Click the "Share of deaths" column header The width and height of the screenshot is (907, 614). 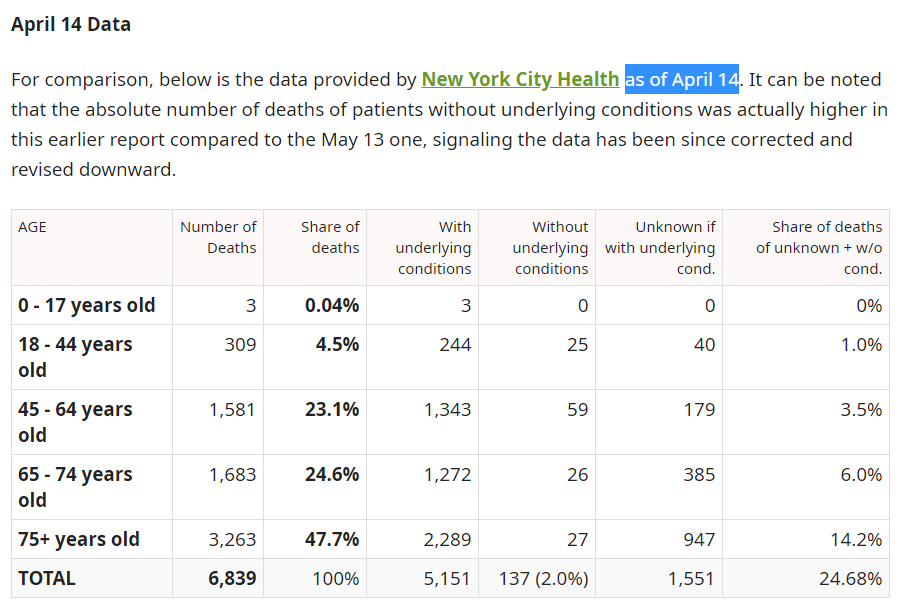pyautogui.click(x=330, y=237)
